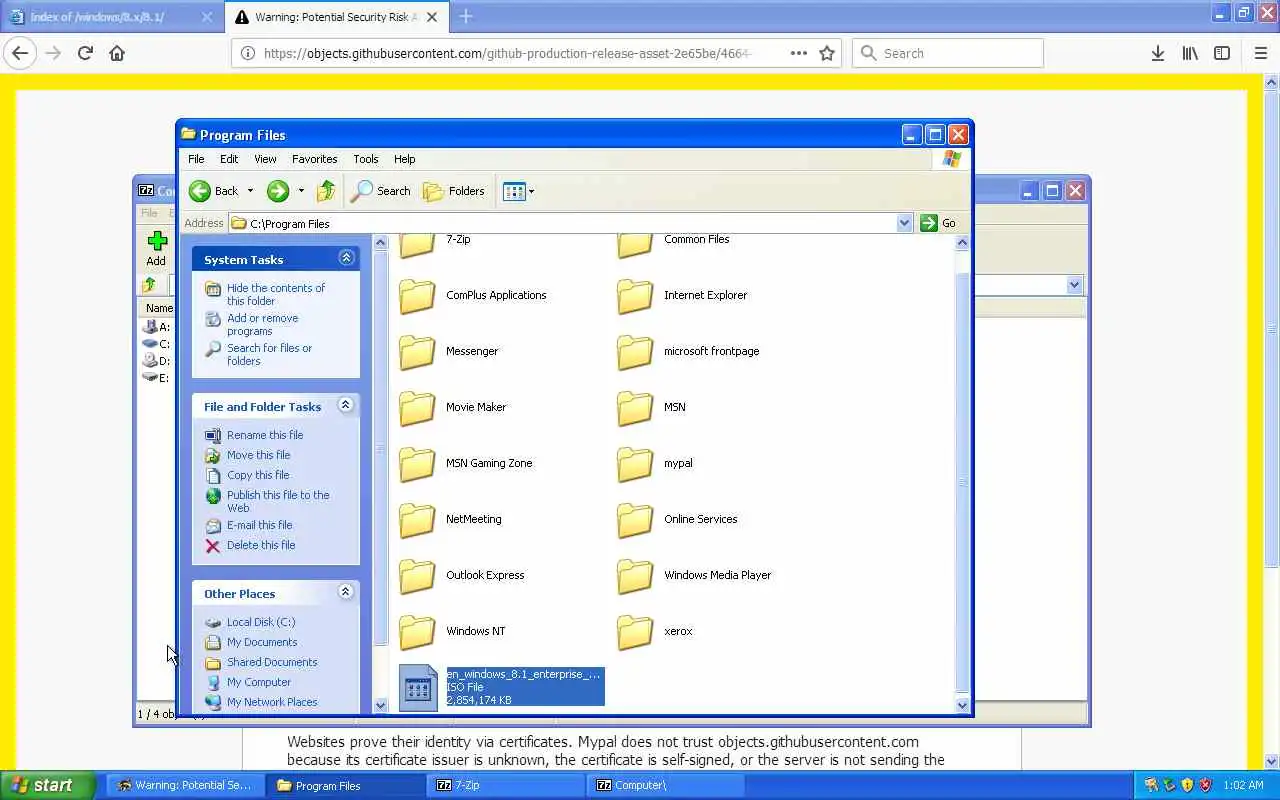Select the A: drive in 7-Zip
Screen dimensions: 1280x800
pos(158,327)
